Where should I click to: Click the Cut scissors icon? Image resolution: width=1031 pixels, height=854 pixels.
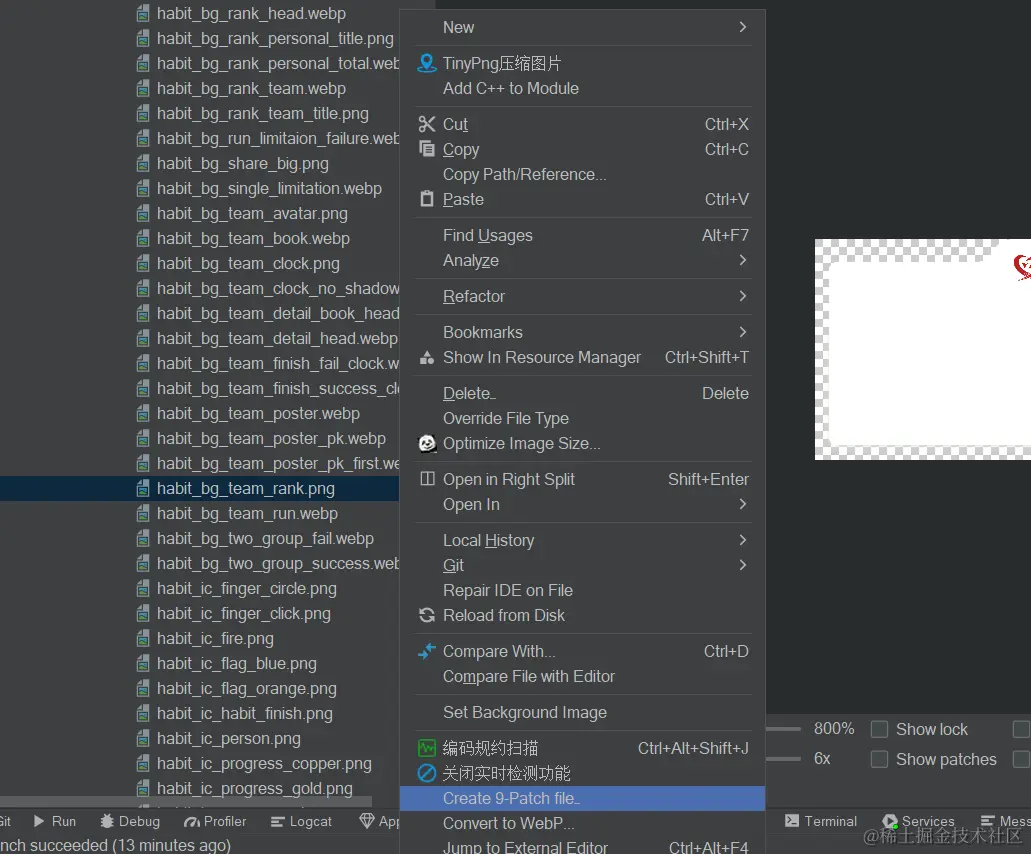coord(427,124)
